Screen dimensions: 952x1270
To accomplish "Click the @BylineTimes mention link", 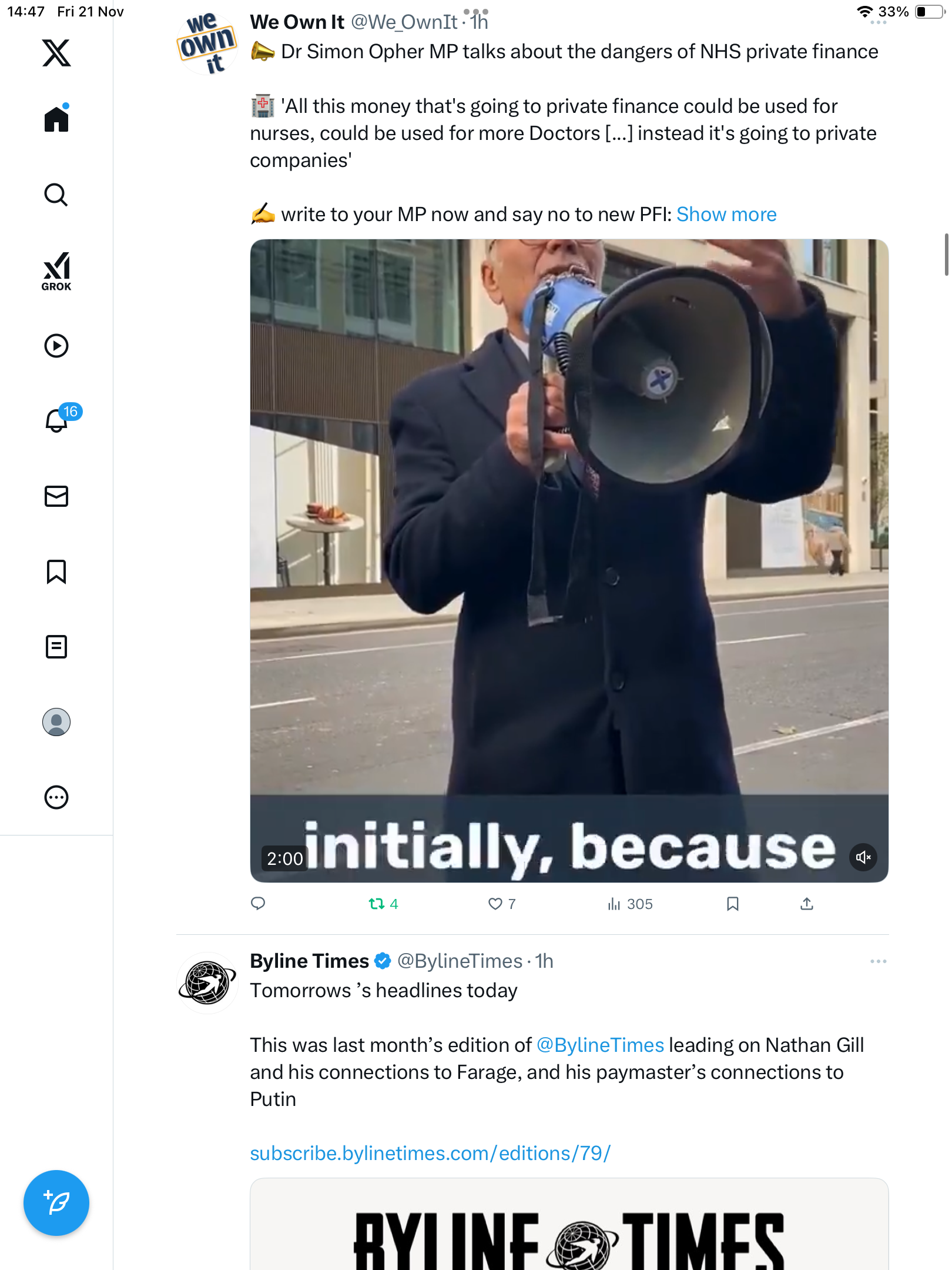I will click(x=600, y=1045).
